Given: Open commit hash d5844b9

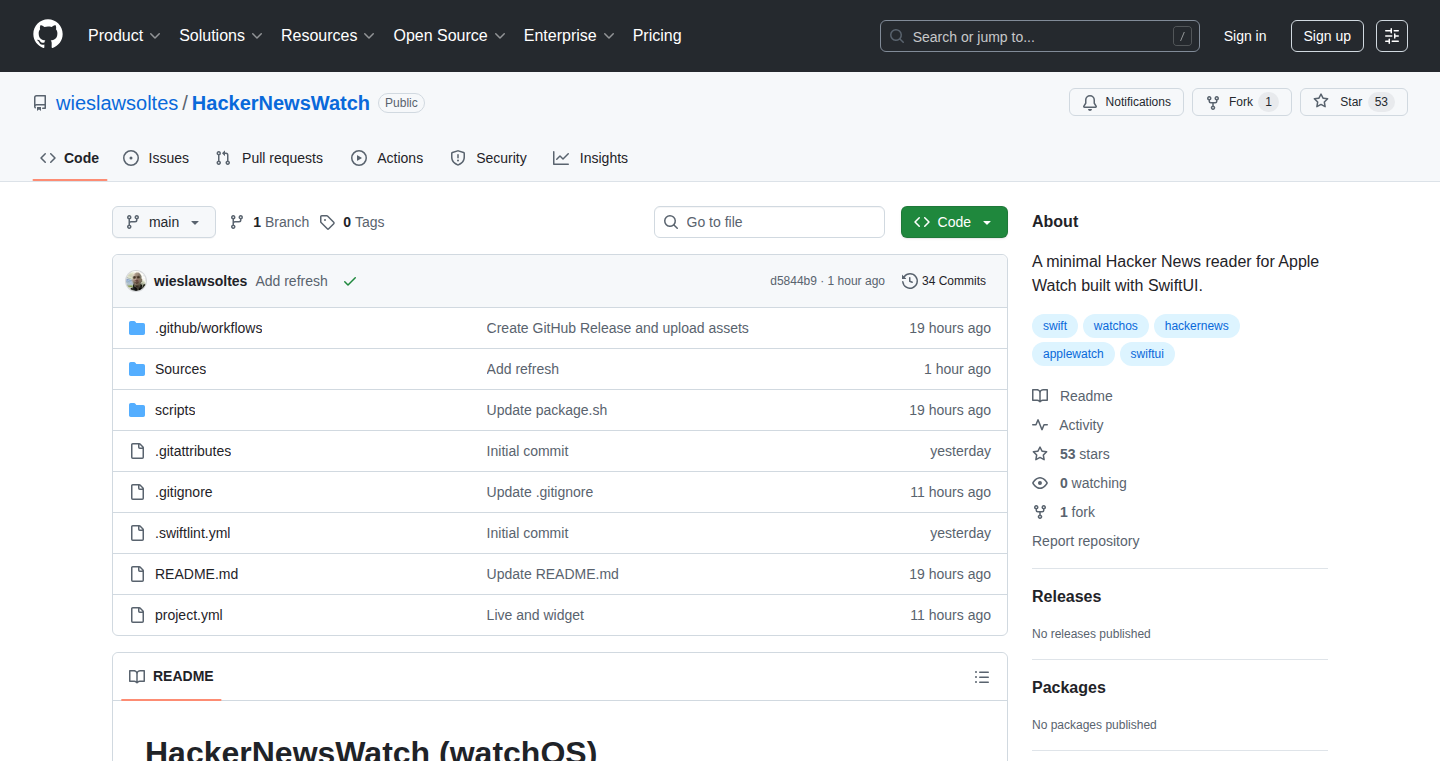Looking at the screenshot, I should click(793, 281).
